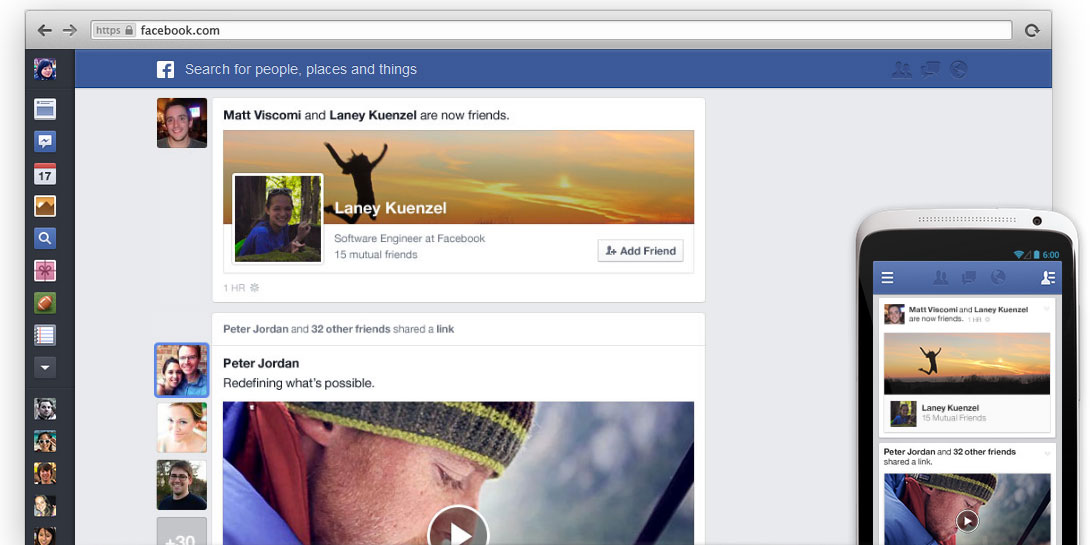
Task: Open notifications globe in desktop header
Action: pyautogui.click(x=958, y=70)
